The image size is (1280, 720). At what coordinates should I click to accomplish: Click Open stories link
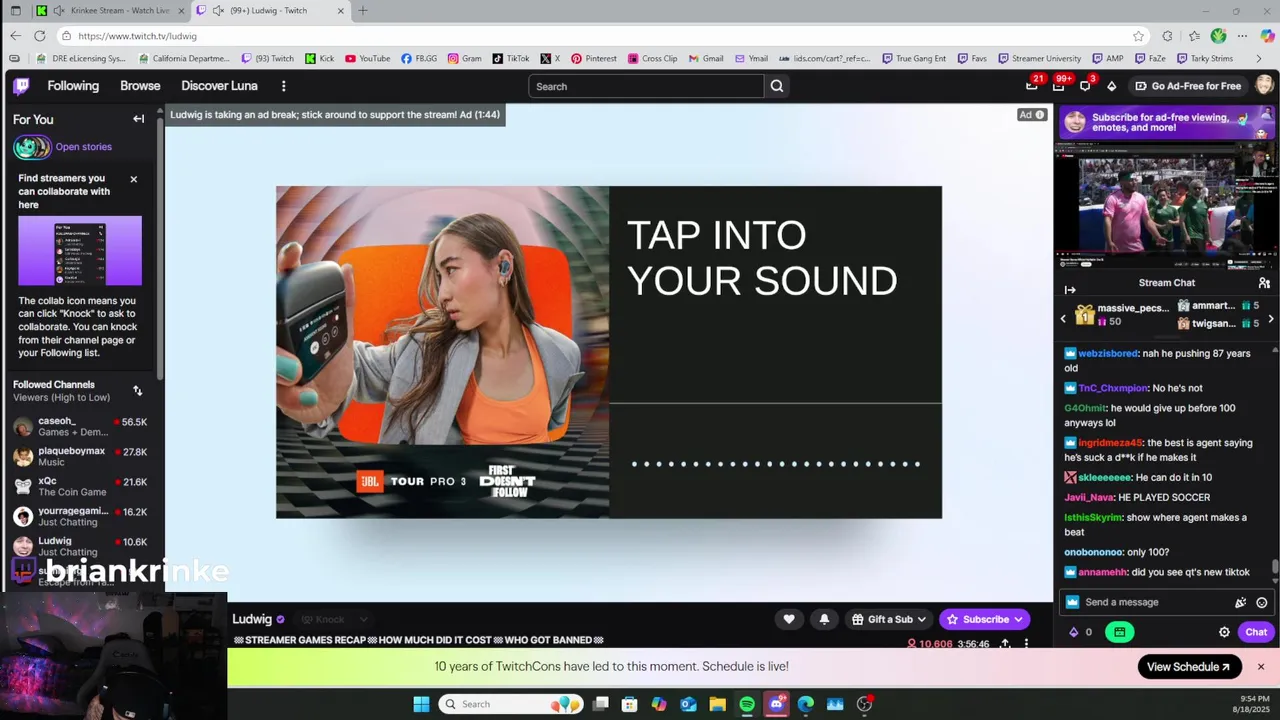click(x=84, y=147)
